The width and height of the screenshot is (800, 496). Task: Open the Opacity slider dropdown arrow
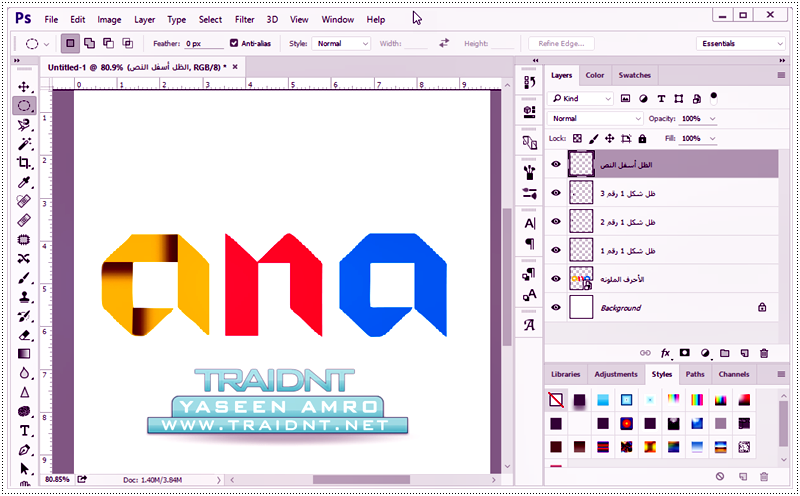tap(713, 118)
